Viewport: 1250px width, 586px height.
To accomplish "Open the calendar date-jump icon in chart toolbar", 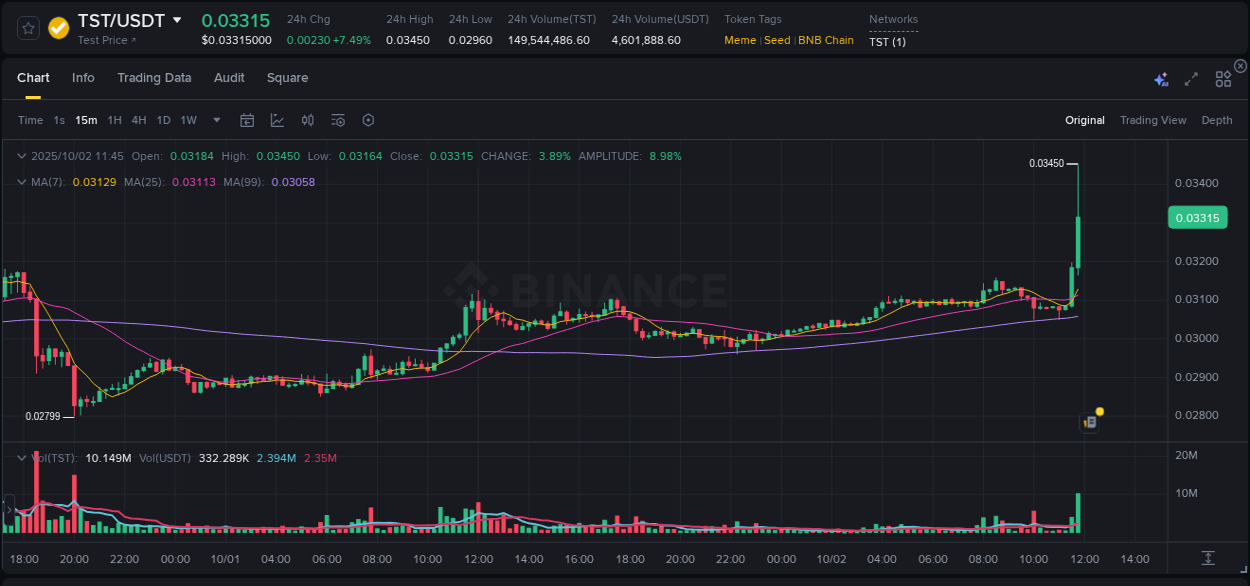I will 247,120.
